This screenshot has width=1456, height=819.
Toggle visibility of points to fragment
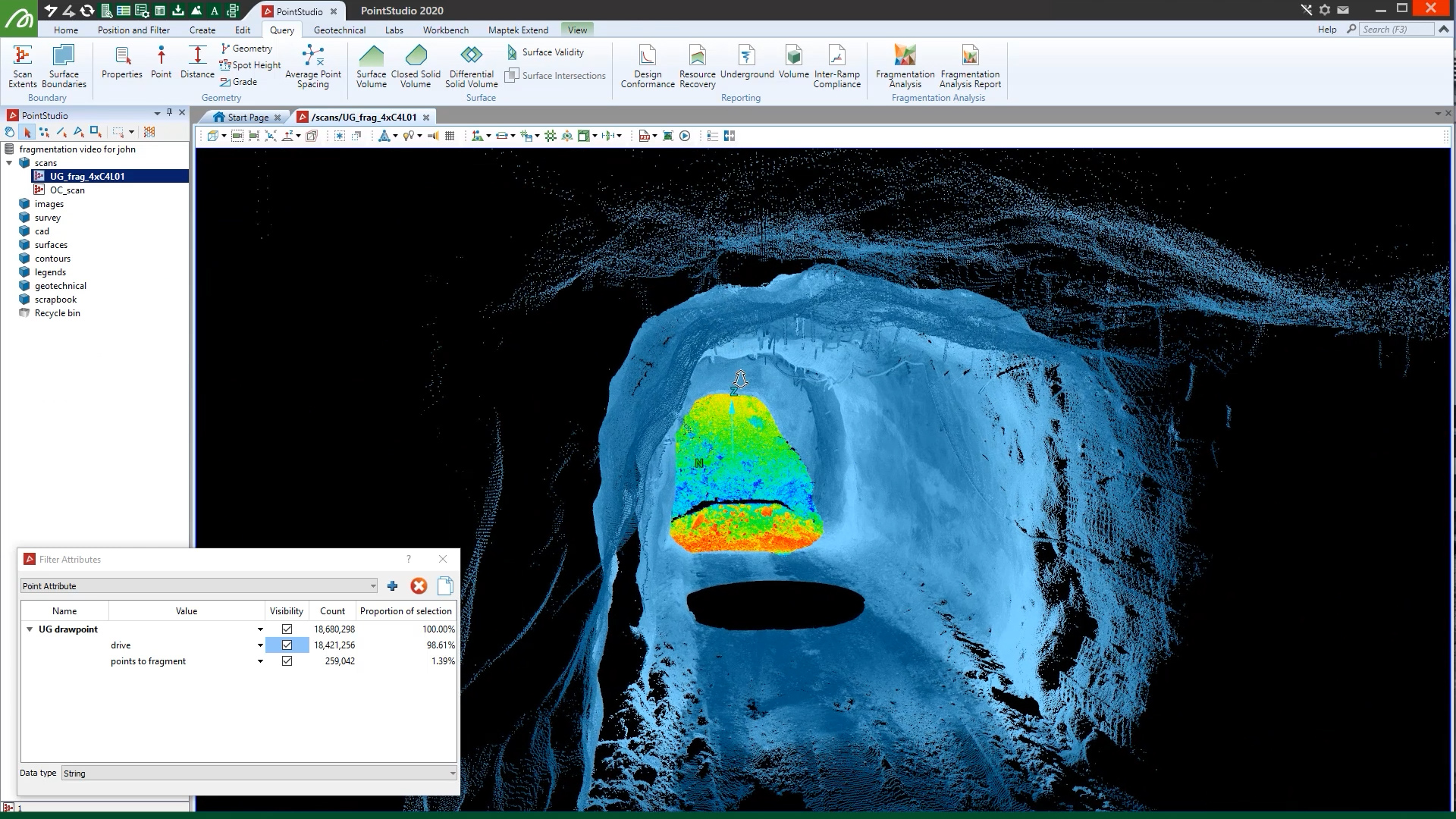(287, 661)
